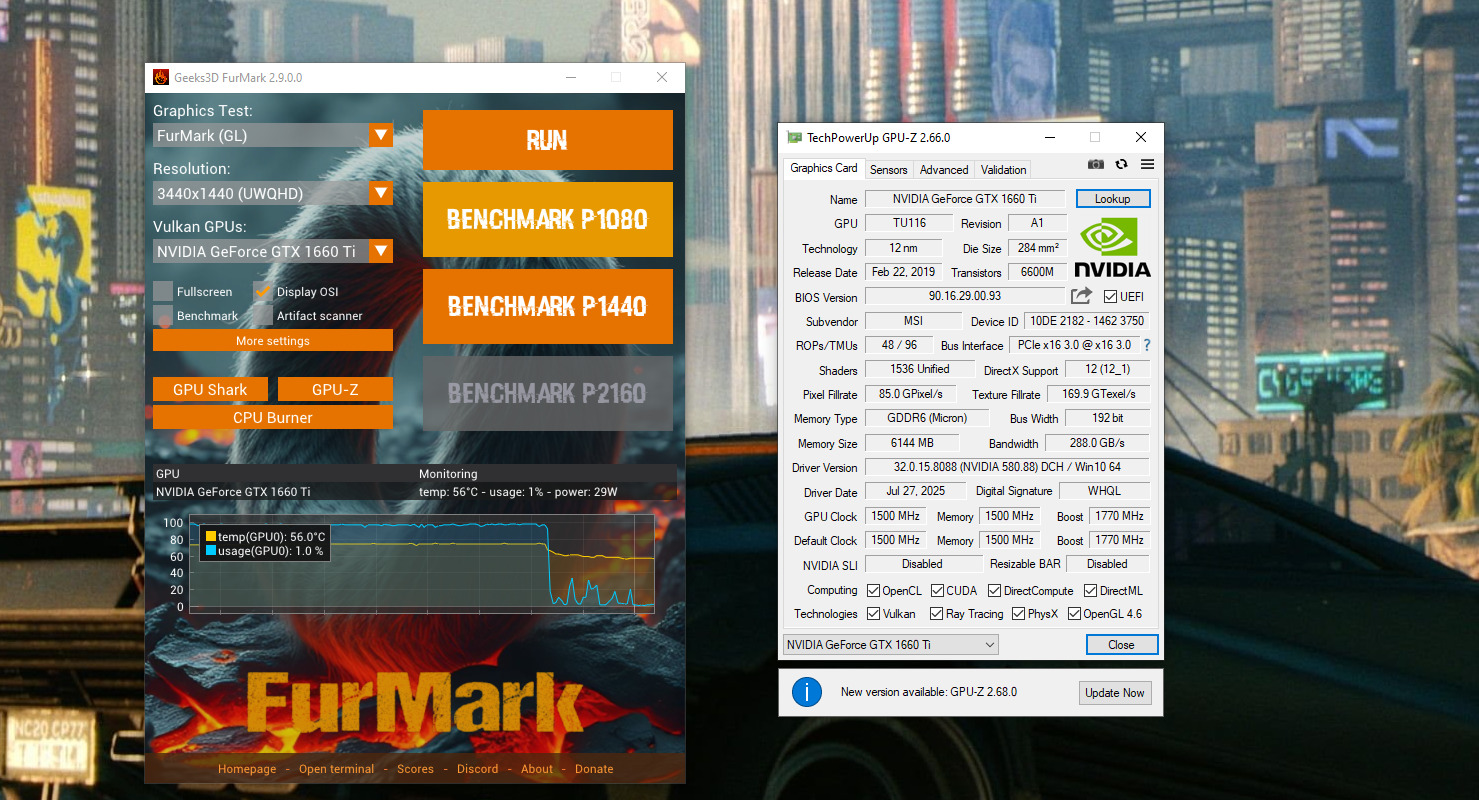The width and height of the screenshot is (1479, 800).
Task: Toggle the DirectCompute checkbox
Action: pyautogui.click(x=994, y=591)
